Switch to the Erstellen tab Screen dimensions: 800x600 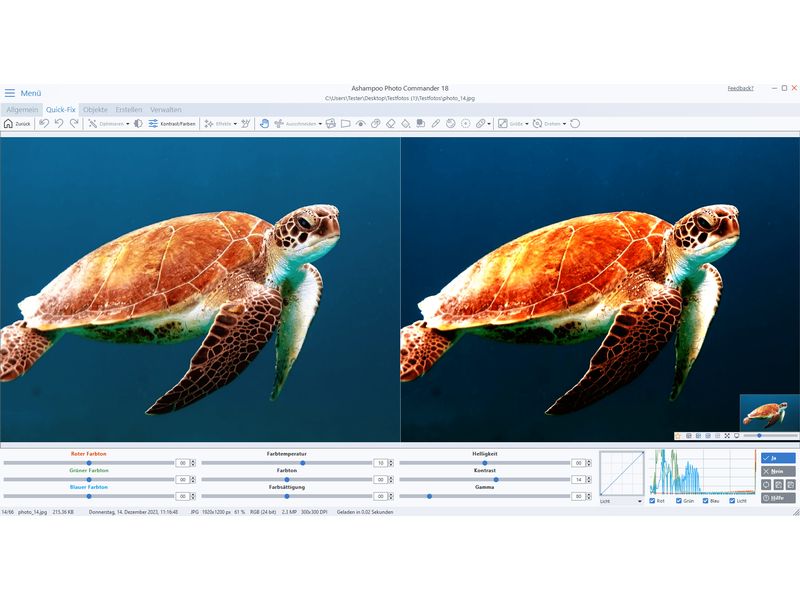[129, 110]
